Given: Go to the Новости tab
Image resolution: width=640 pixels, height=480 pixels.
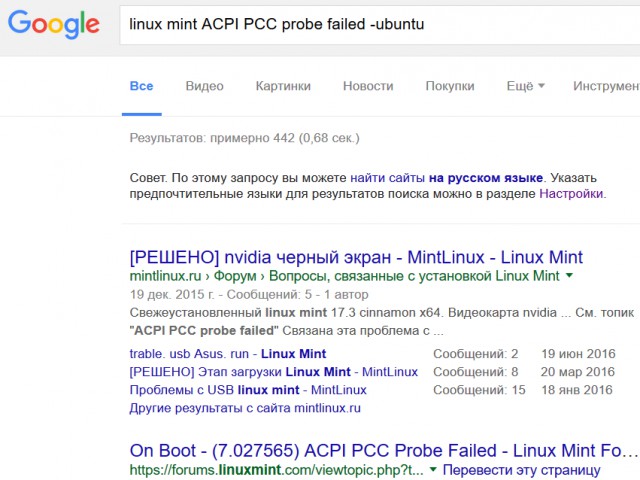Looking at the screenshot, I should (x=368, y=86).
